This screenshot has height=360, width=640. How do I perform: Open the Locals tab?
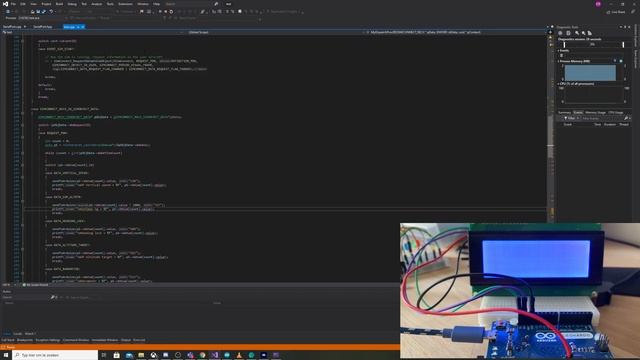[18, 333]
